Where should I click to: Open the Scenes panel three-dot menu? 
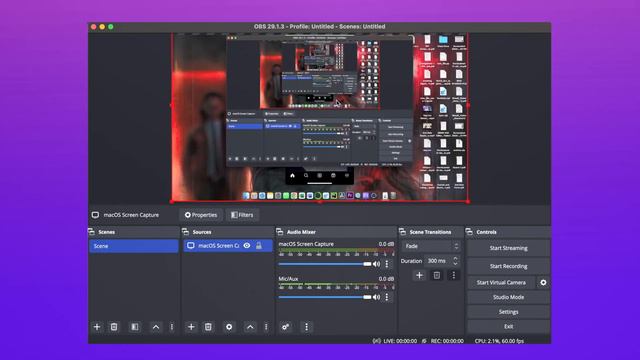pyautogui.click(x=172, y=327)
